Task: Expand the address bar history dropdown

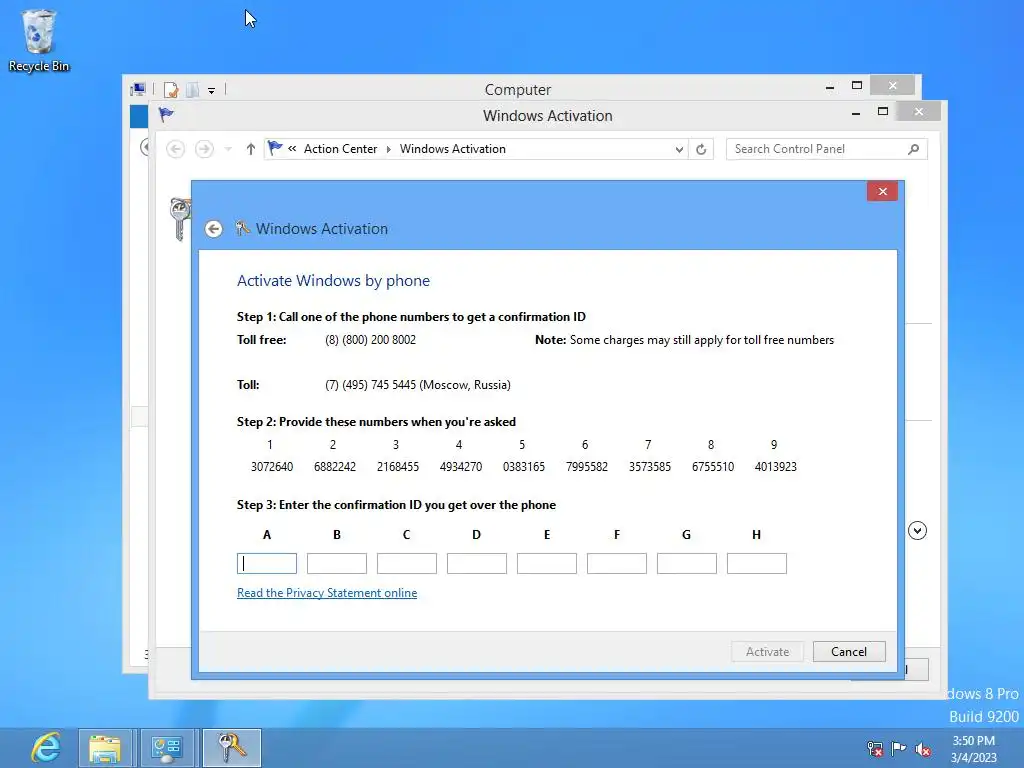Action: (x=679, y=149)
